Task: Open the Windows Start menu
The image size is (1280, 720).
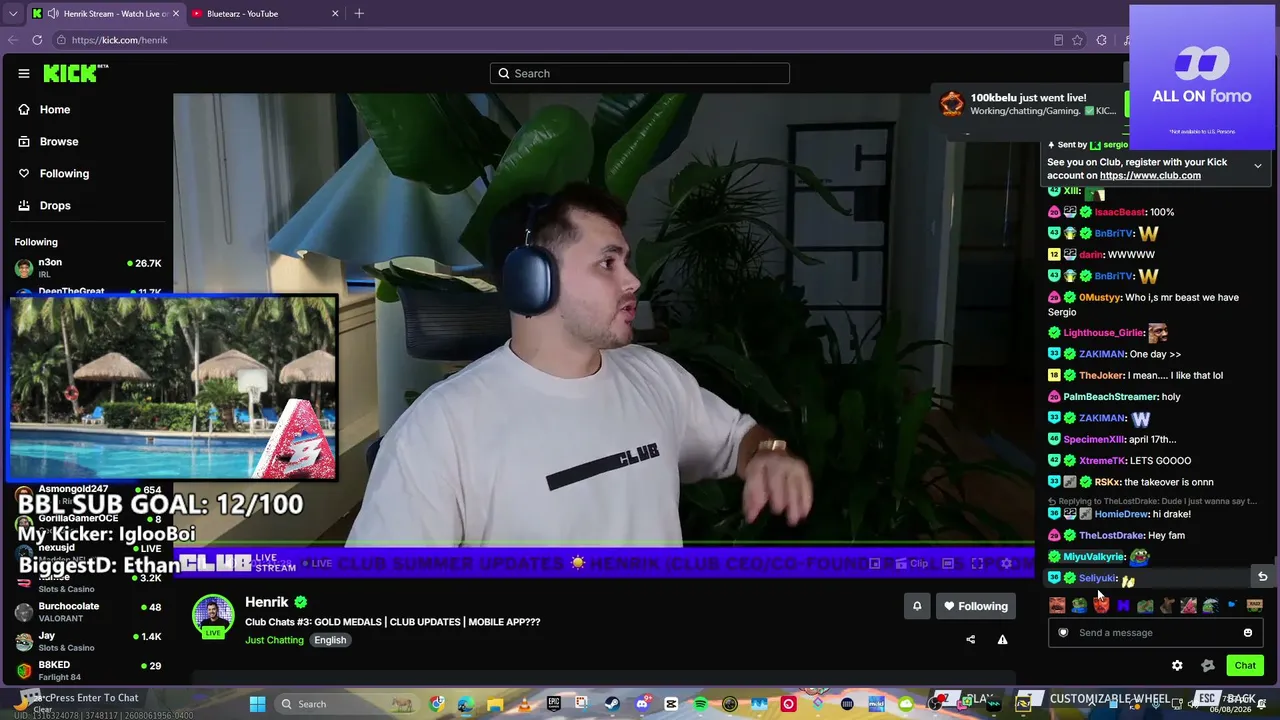Action: 257,704
